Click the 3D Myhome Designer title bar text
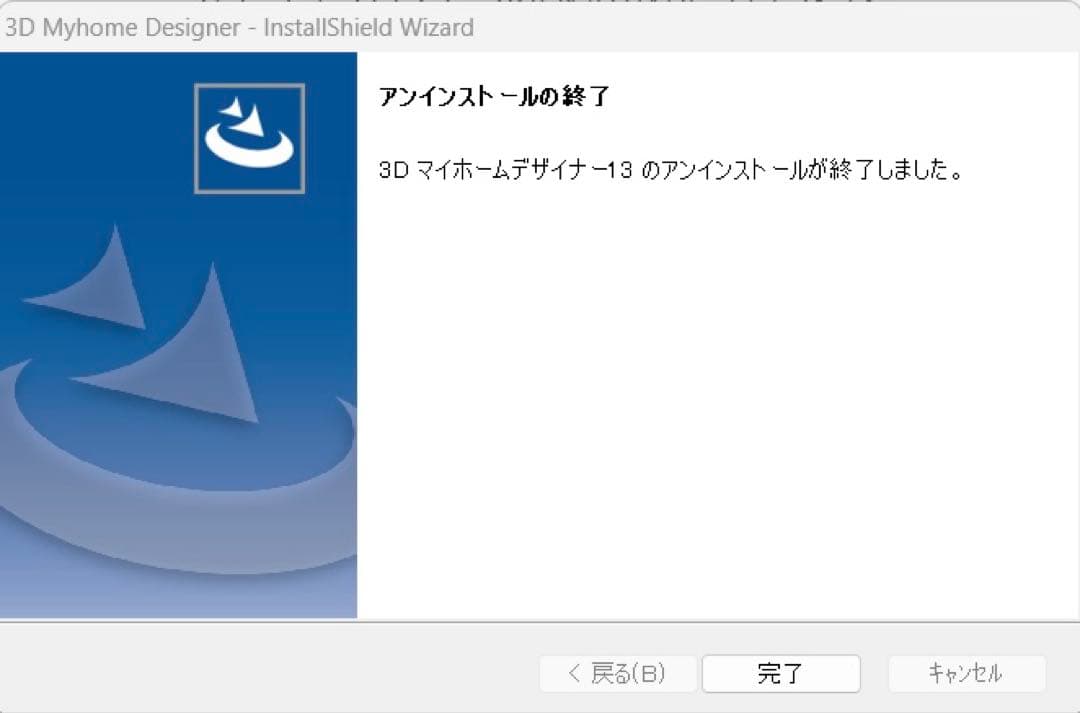 pyautogui.click(x=239, y=28)
